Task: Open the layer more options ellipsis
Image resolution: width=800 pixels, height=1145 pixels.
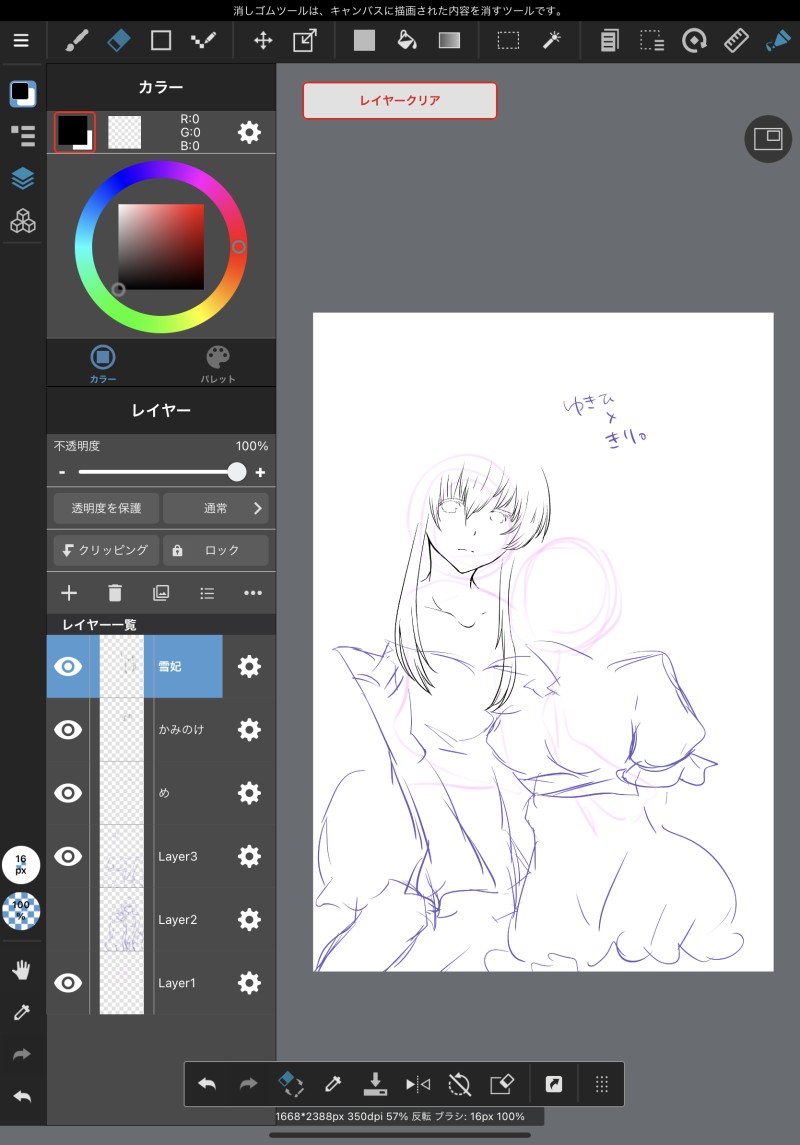Action: click(253, 593)
